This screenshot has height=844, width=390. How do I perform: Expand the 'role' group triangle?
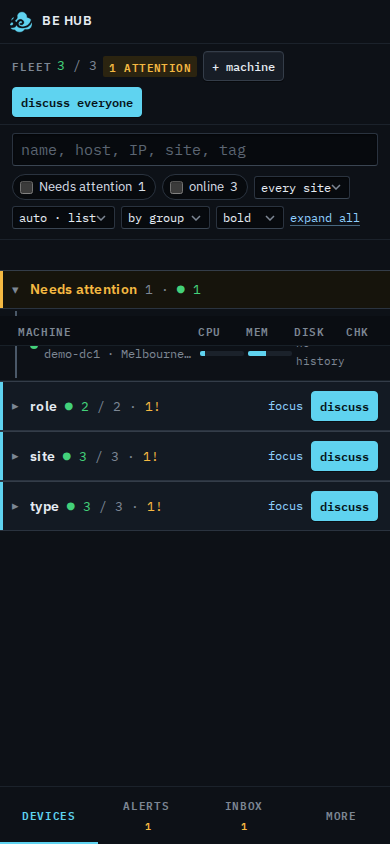[16, 406]
